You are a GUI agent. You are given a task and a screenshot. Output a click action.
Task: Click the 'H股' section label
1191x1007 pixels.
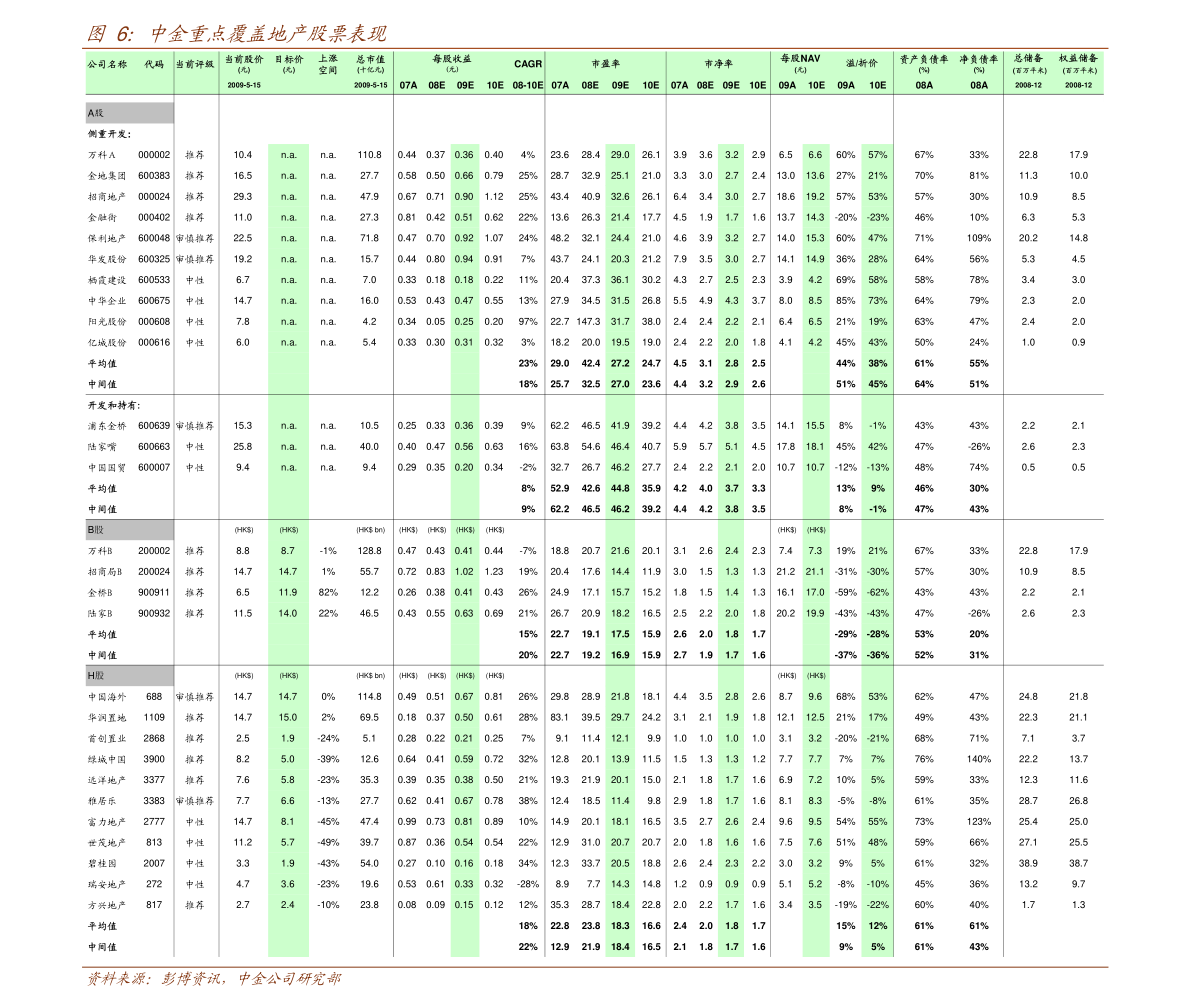pyautogui.click(x=95, y=676)
